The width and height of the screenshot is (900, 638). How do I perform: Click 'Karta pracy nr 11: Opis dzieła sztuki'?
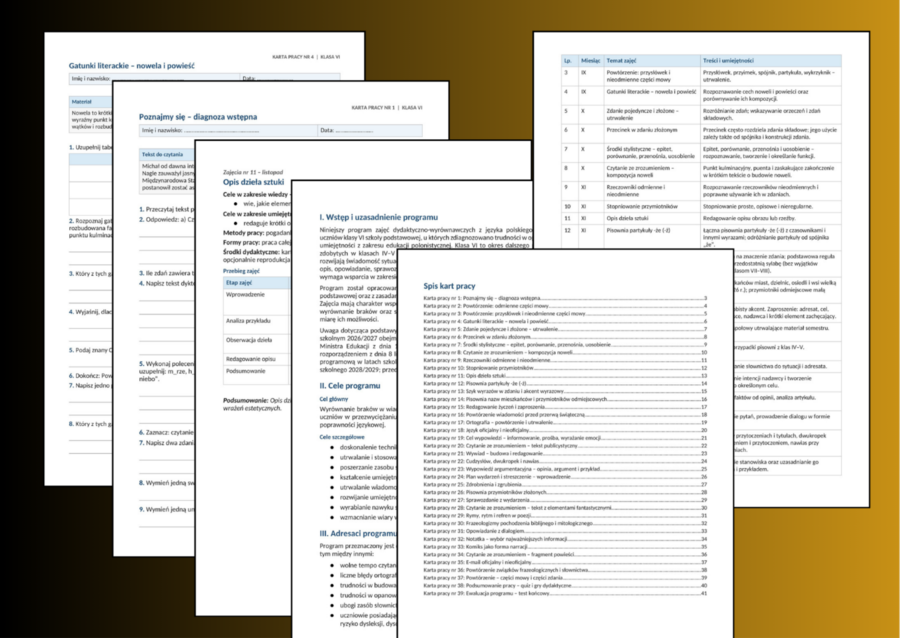pyautogui.click(x=565, y=376)
